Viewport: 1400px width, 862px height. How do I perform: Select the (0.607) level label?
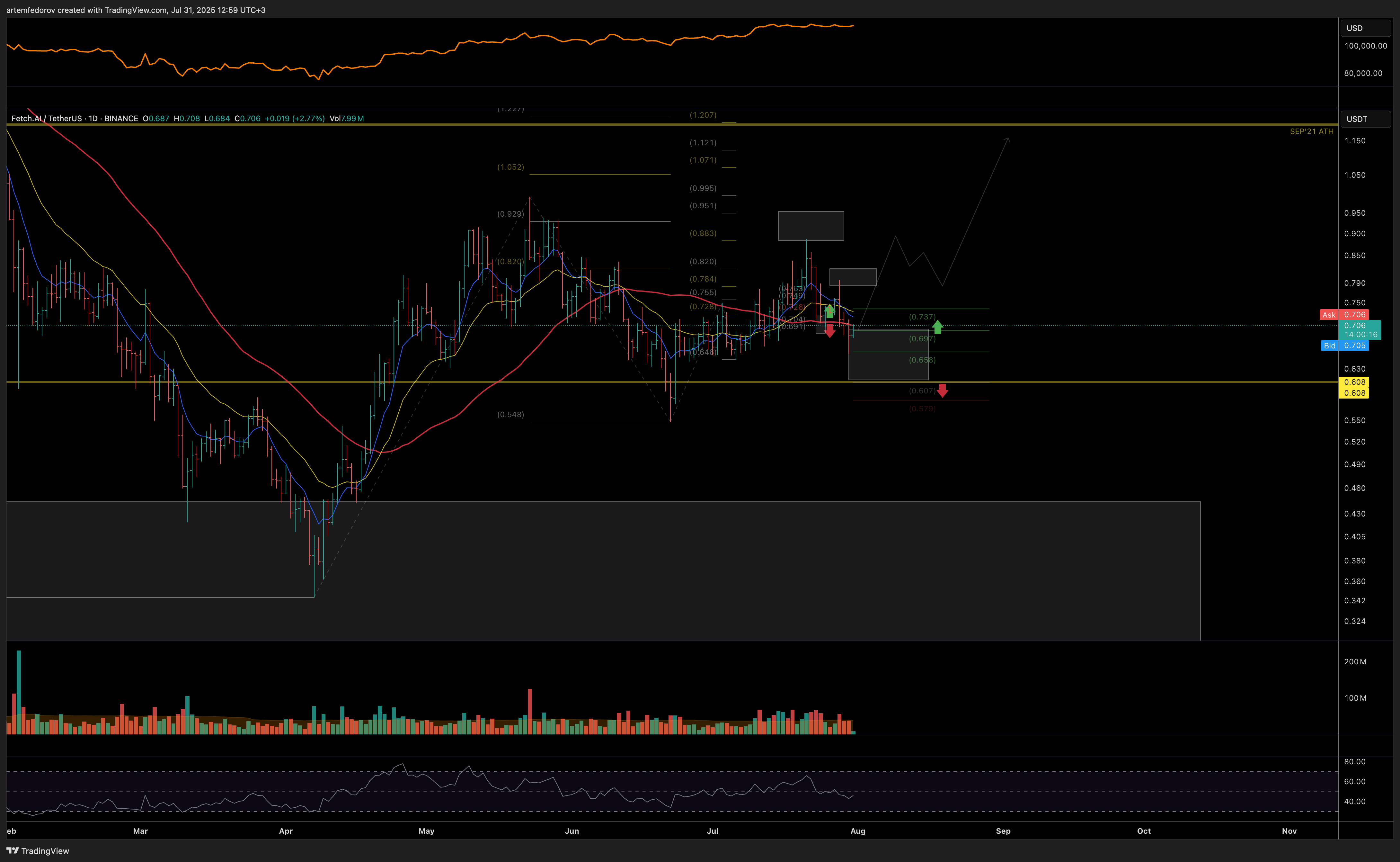coord(922,391)
